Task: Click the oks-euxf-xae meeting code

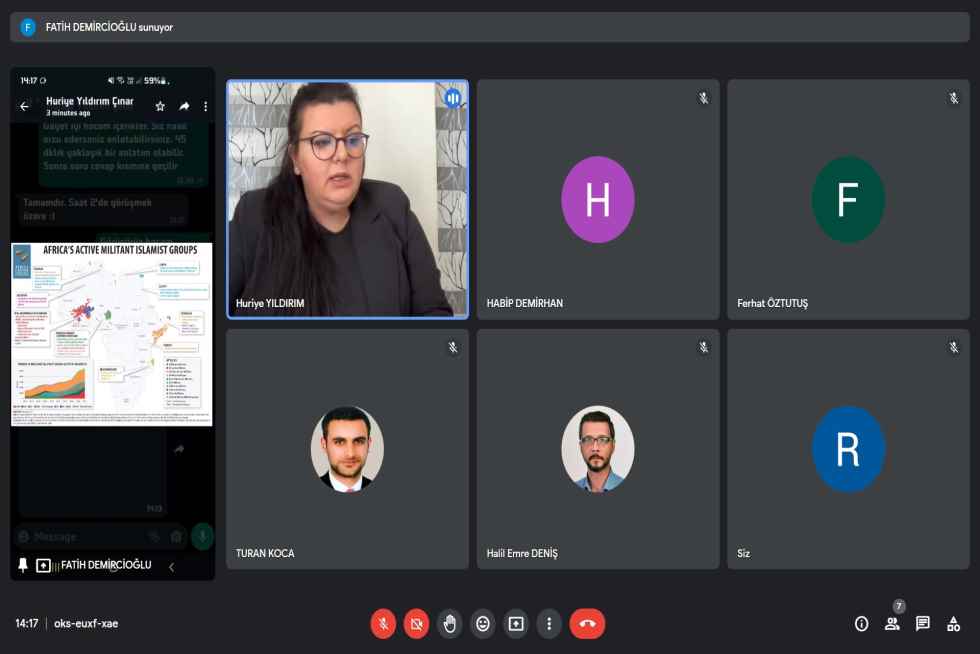Action: pos(86,624)
